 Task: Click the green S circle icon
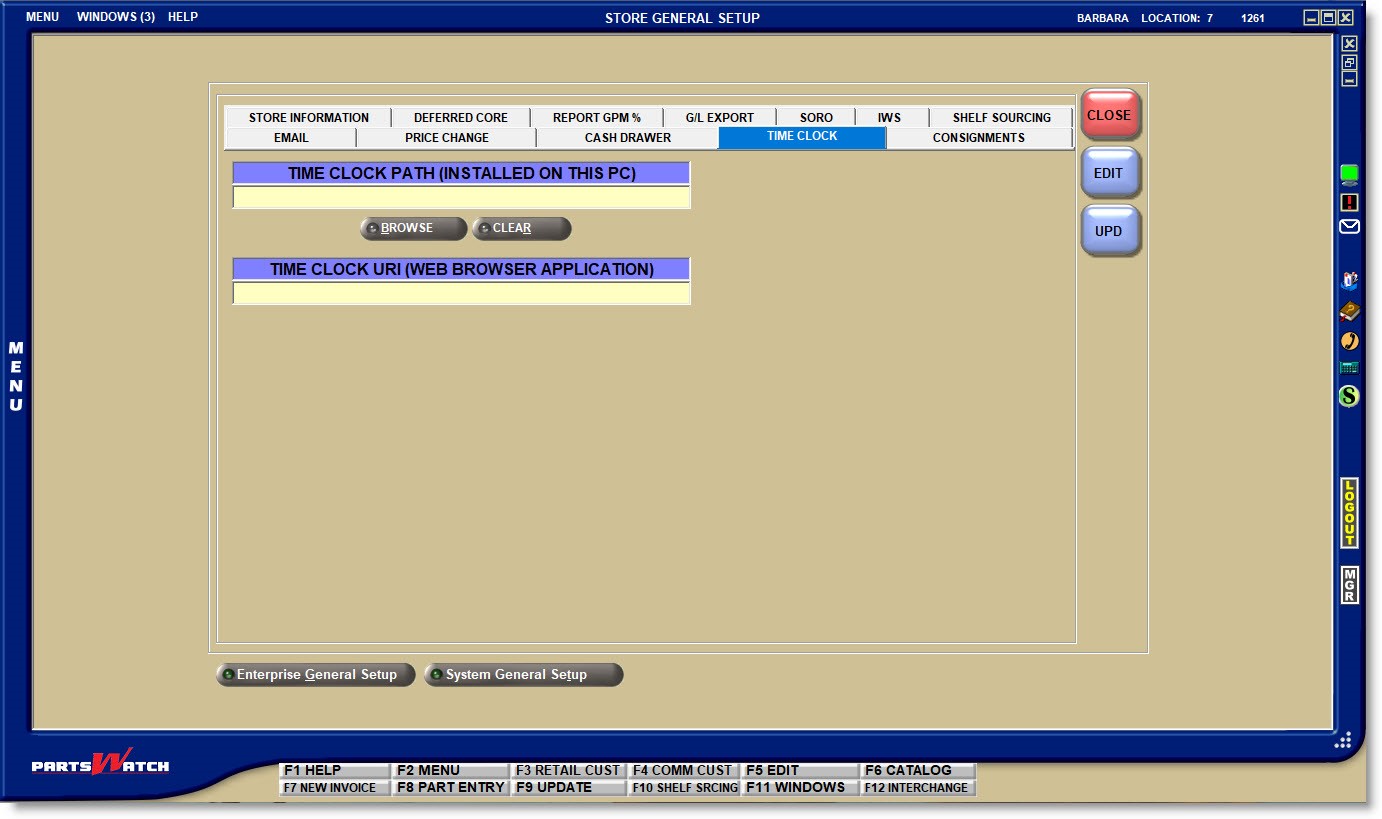[1349, 396]
